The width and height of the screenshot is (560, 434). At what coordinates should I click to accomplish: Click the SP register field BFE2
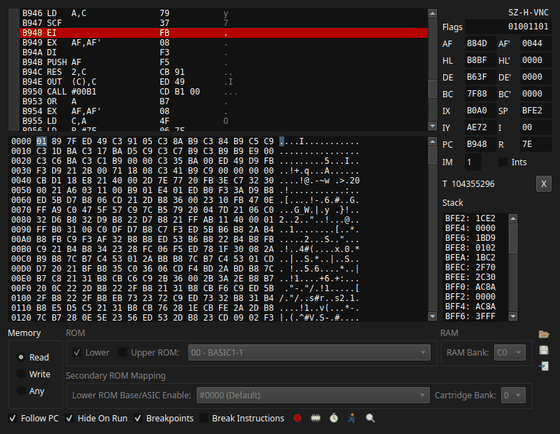pyautogui.click(x=536, y=110)
